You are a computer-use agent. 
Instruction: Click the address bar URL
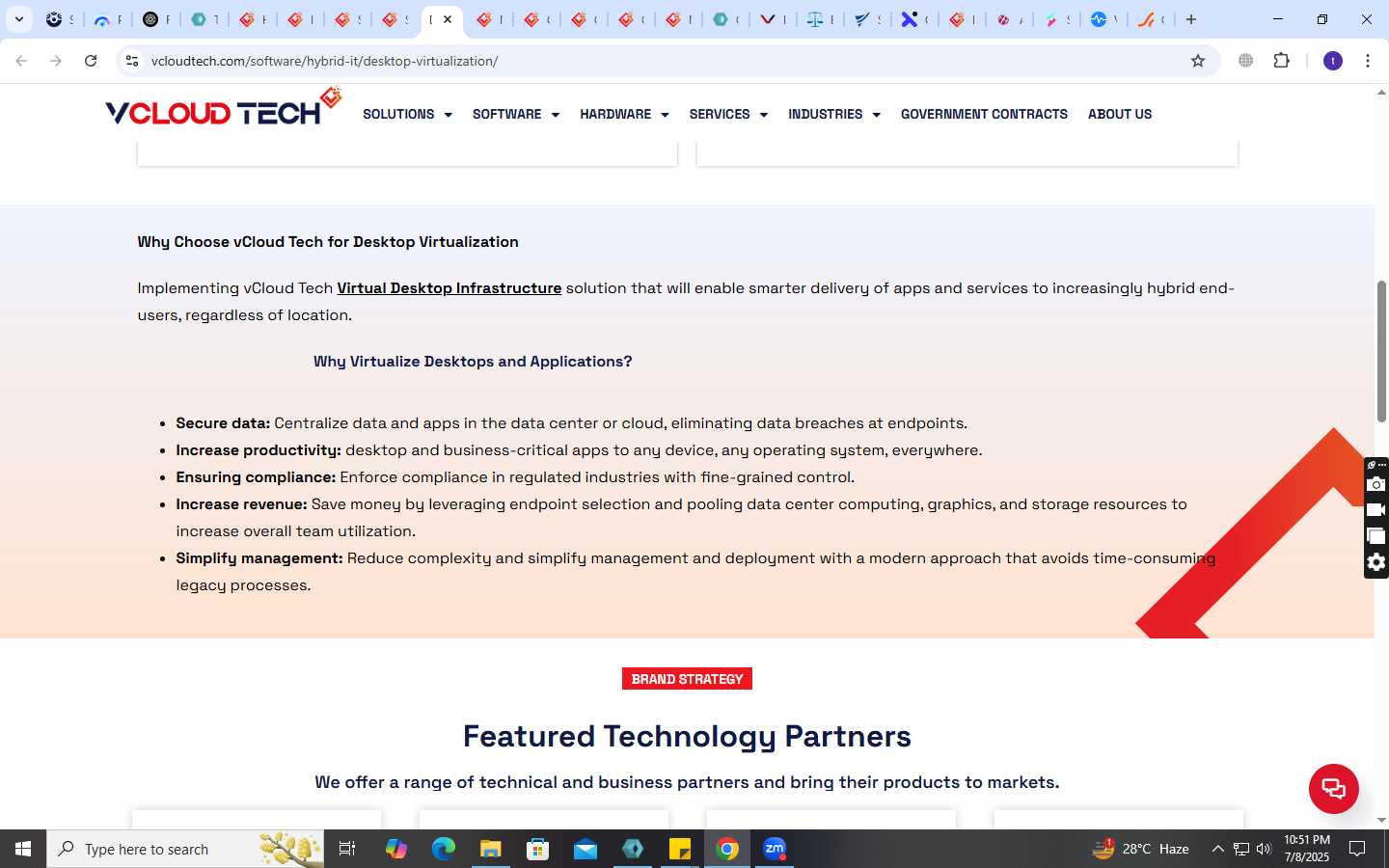(x=325, y=61)
